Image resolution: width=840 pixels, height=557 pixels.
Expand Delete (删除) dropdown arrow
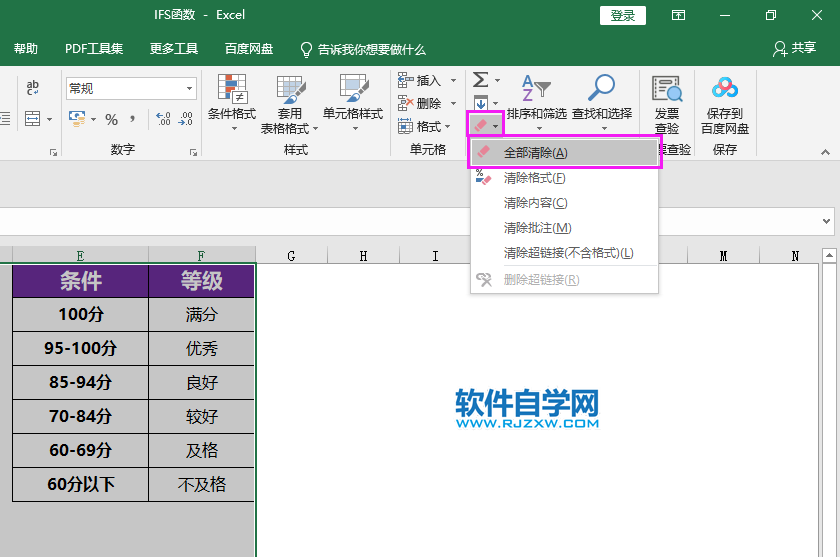[x=453, y=103]
